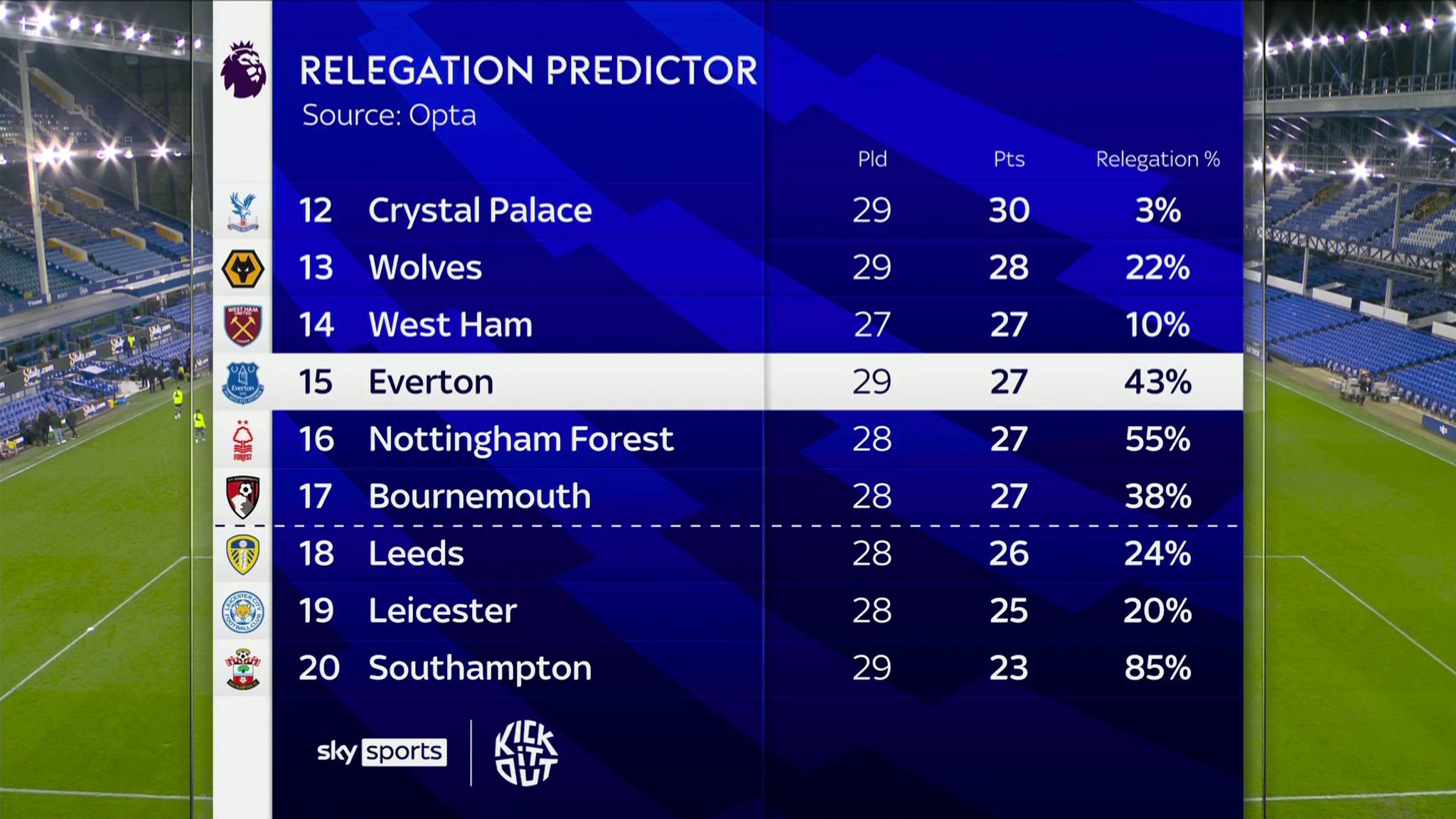
Task: Click the Nottingham Forest crest
Action: point(243,440)
